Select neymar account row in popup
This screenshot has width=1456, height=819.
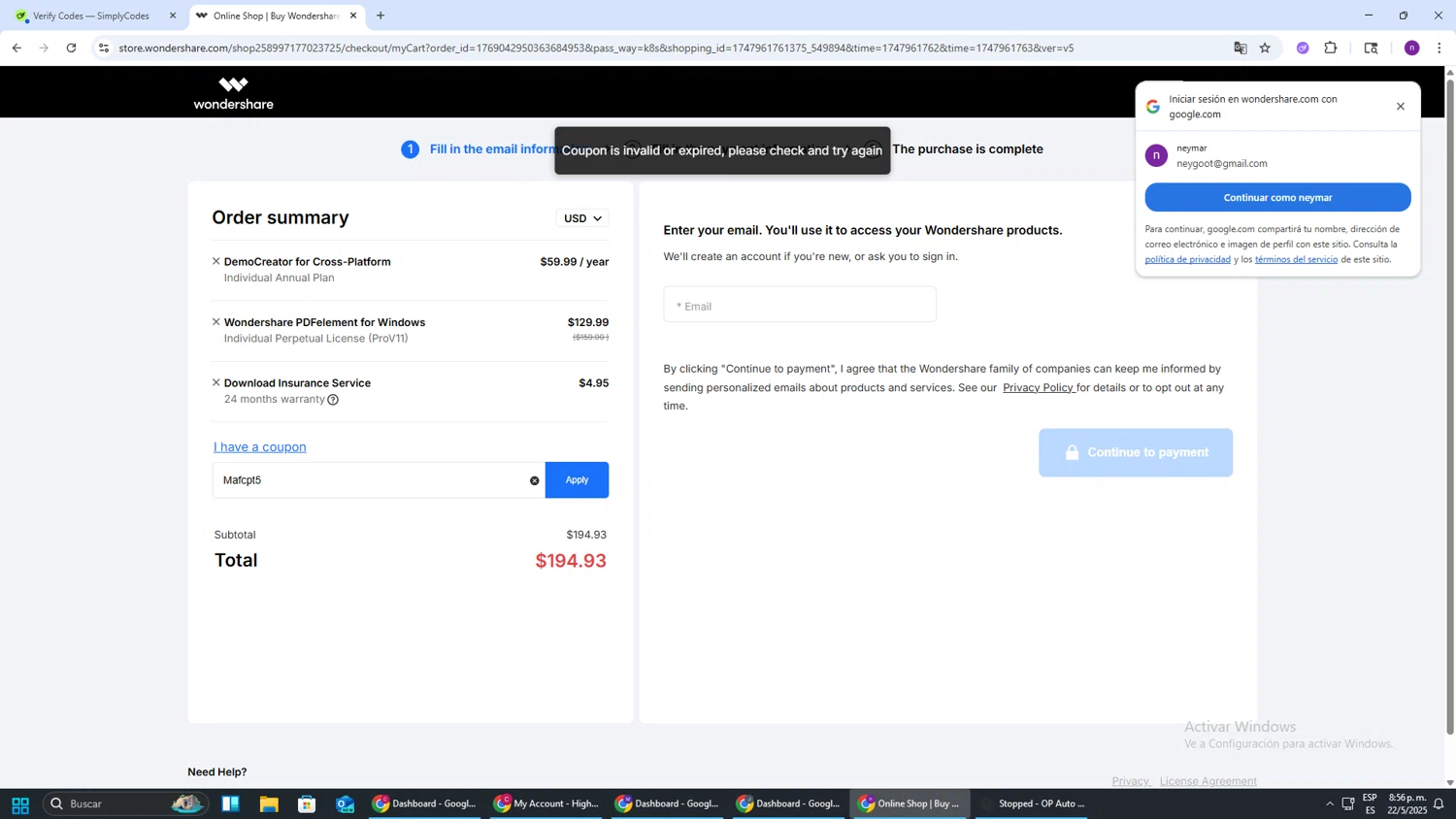[1277, 155]
